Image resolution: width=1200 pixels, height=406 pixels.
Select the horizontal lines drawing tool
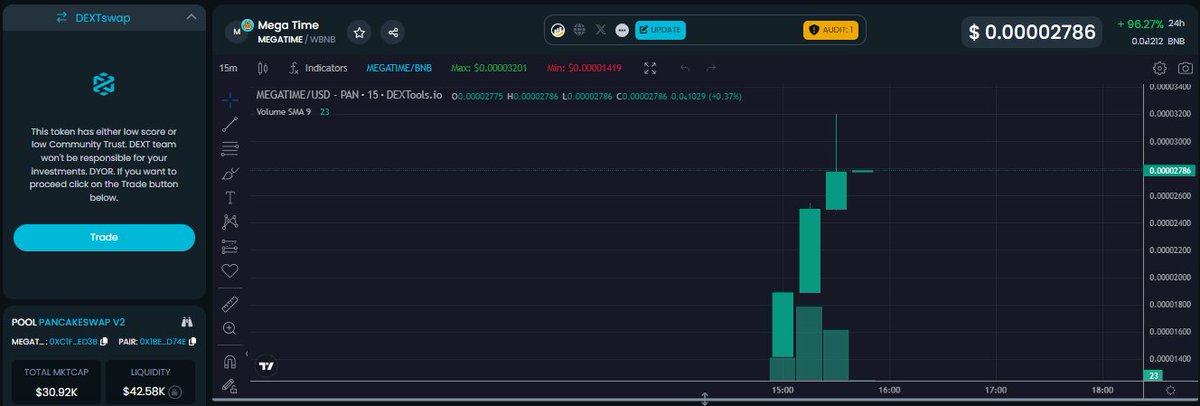coord(230,149)
